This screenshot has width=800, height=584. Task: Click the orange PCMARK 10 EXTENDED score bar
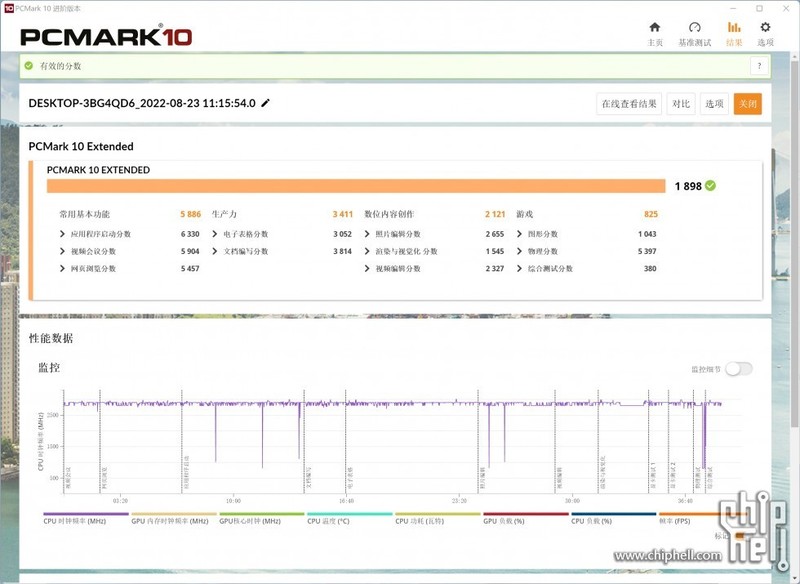tap(356, 186)
